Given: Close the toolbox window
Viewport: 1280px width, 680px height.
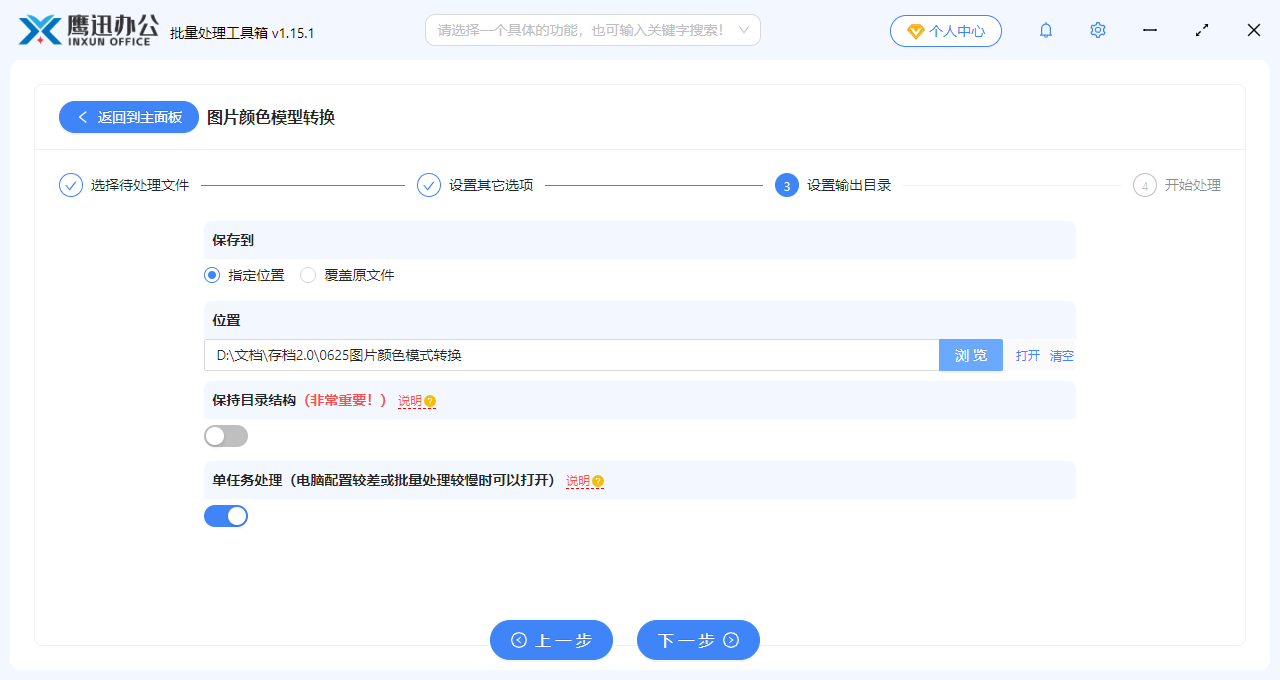Looking at the screenshot, I should (1254, 30).
